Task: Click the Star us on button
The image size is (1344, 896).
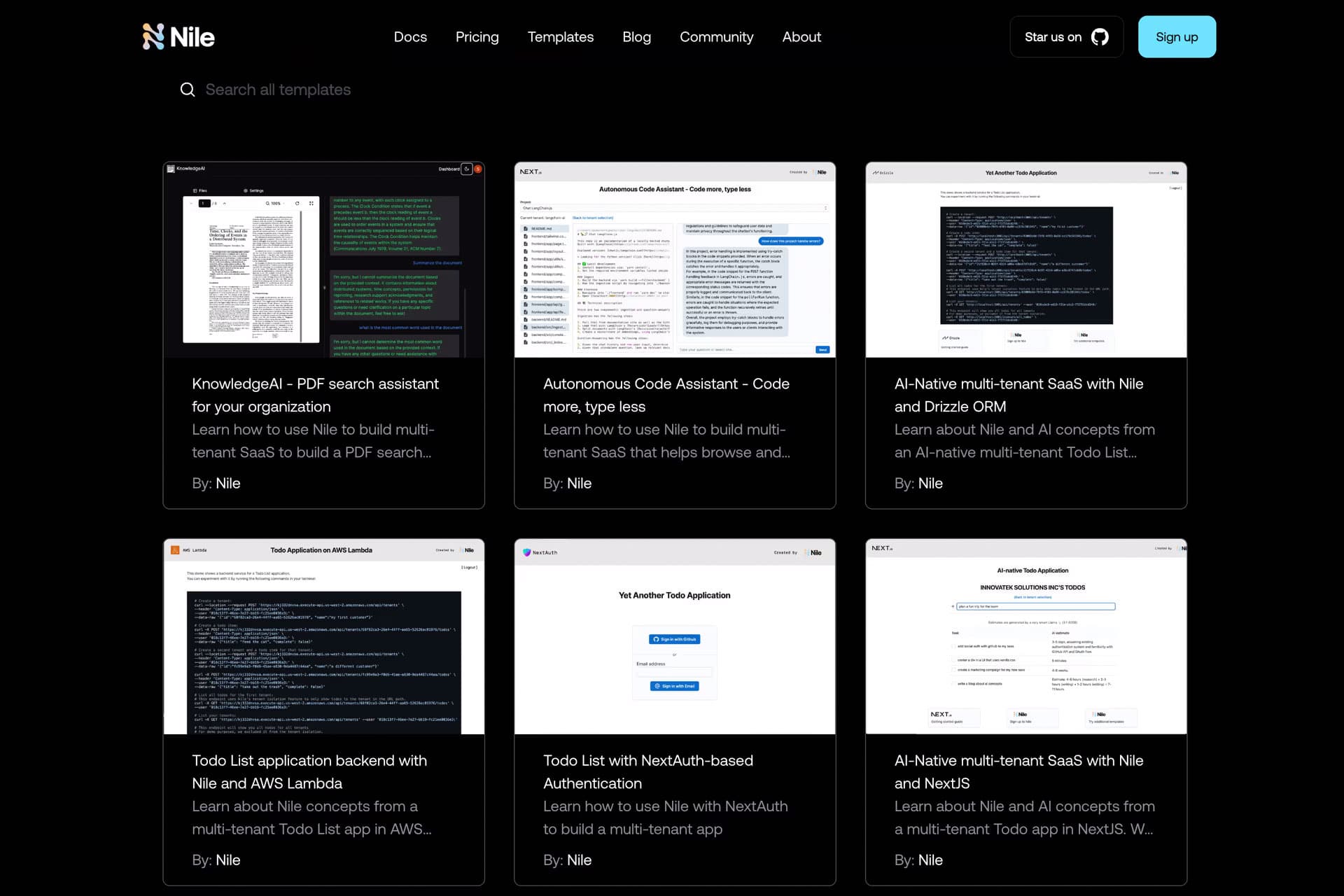Action: (1053, 37)
